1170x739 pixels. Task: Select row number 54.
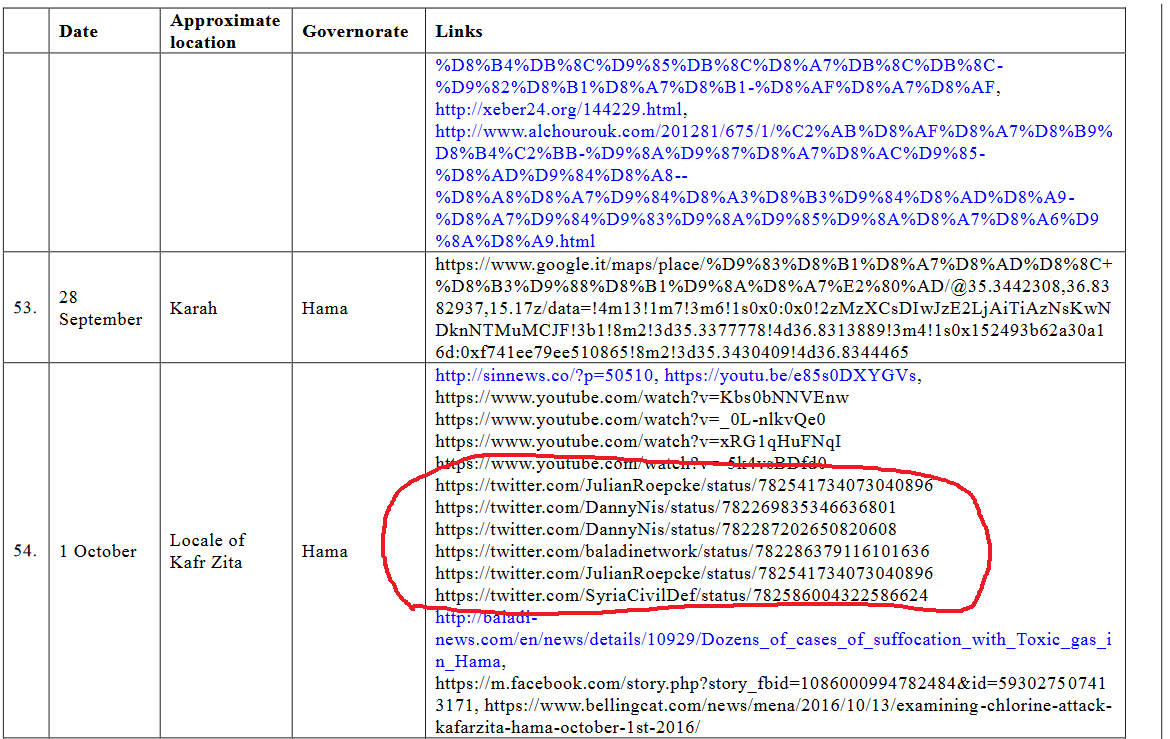(25, 551)
